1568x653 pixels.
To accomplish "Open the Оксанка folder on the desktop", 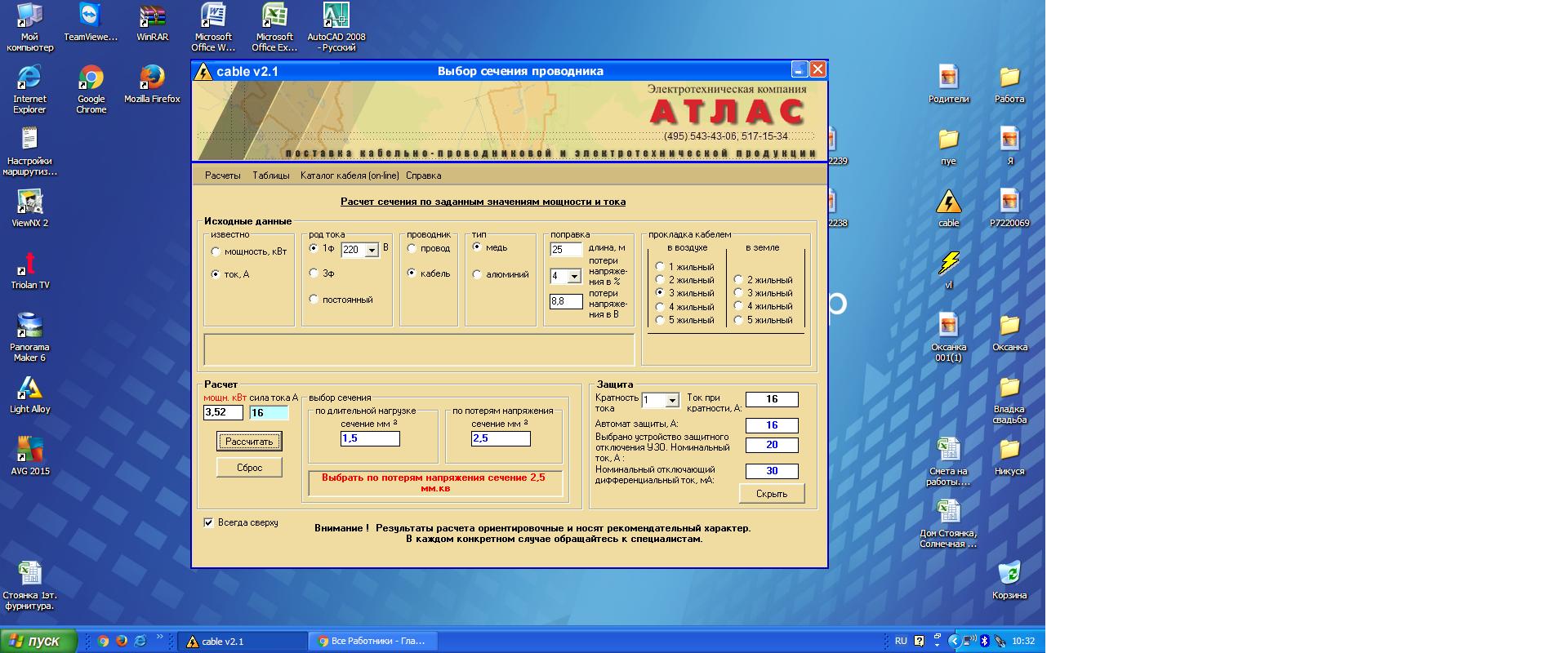I will point(1009,332).
